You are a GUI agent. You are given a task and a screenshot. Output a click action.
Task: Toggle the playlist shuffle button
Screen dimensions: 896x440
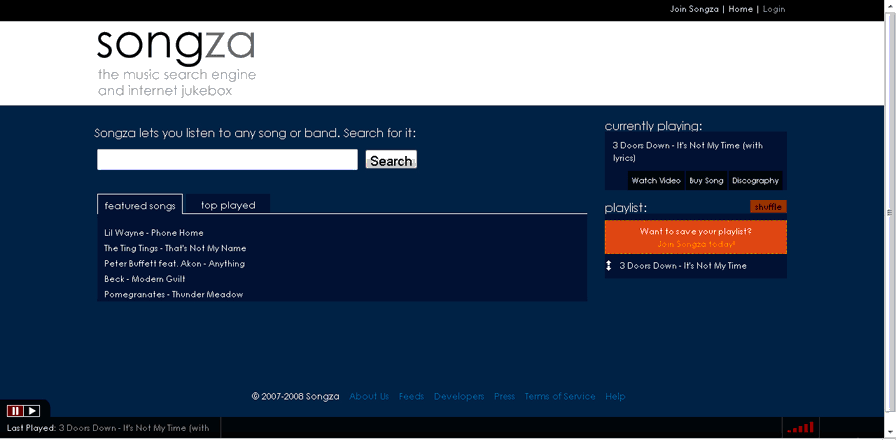pyautogui.click(x=768, y=207)
